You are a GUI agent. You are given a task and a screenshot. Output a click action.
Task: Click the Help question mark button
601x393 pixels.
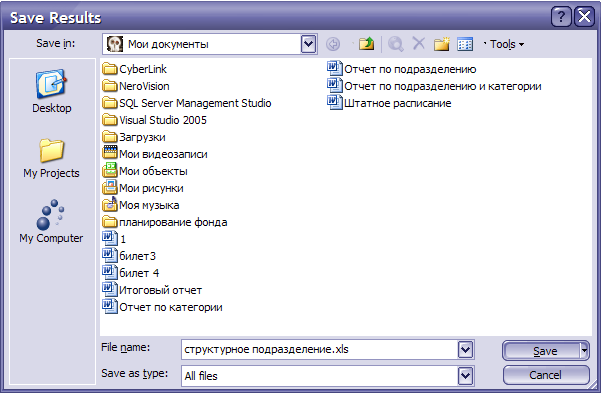pos(561,17)
